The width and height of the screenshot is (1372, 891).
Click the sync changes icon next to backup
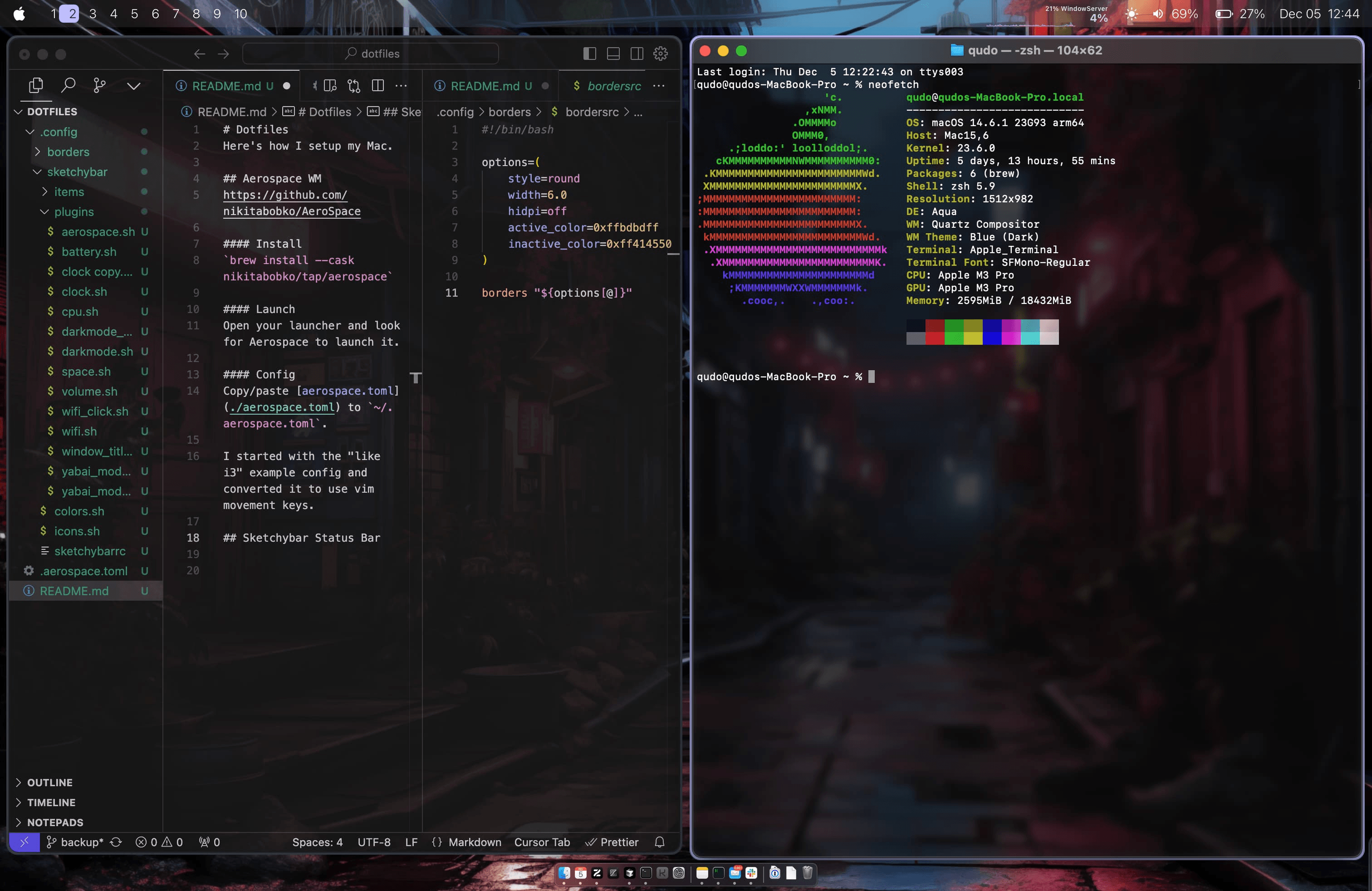116,842
